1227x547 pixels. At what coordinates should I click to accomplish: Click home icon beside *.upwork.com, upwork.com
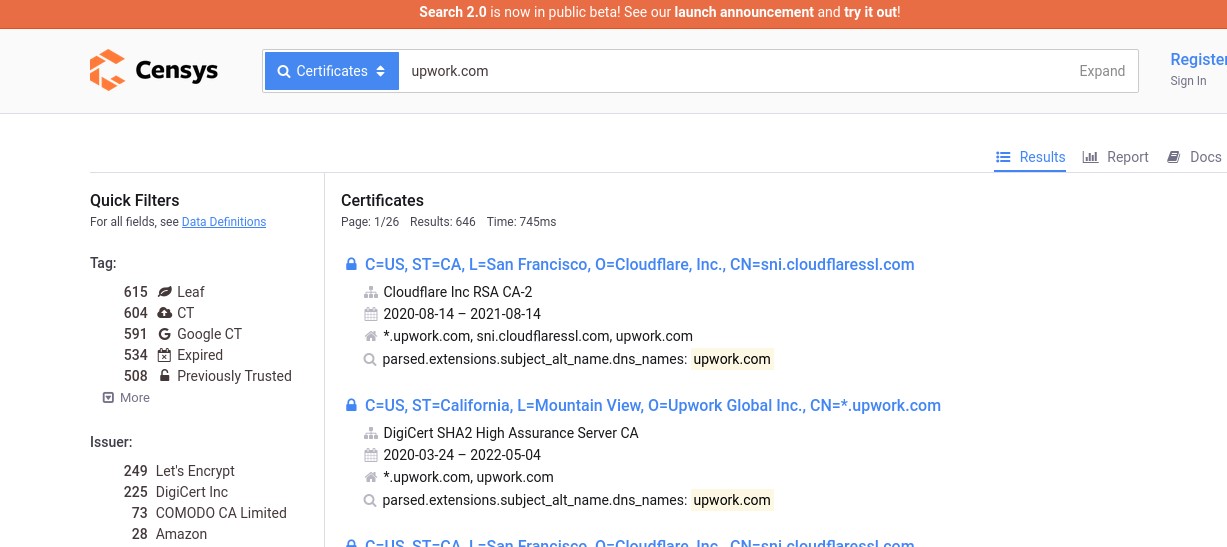pos(371,477)
